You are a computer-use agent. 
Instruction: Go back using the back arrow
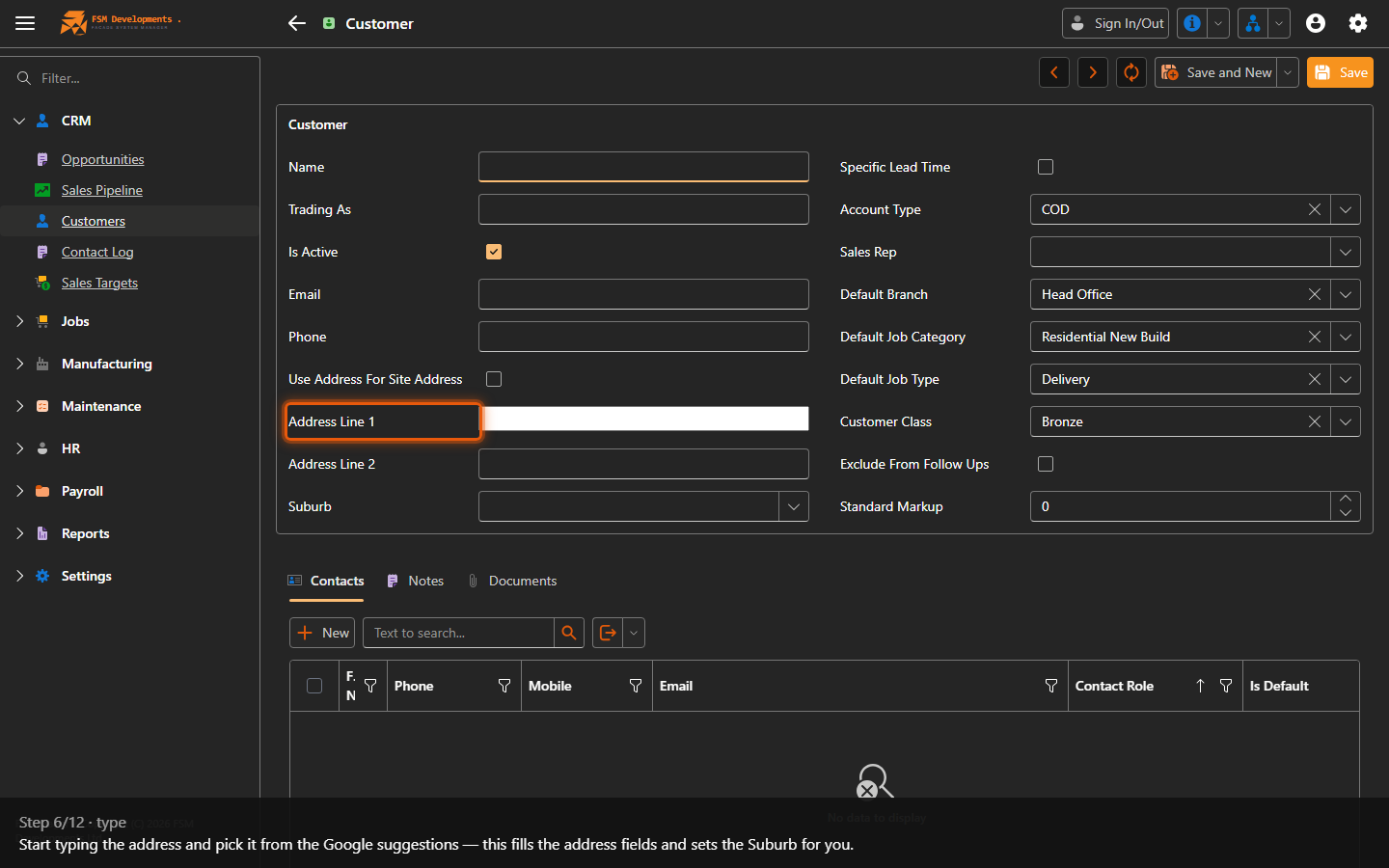[297, 23]
